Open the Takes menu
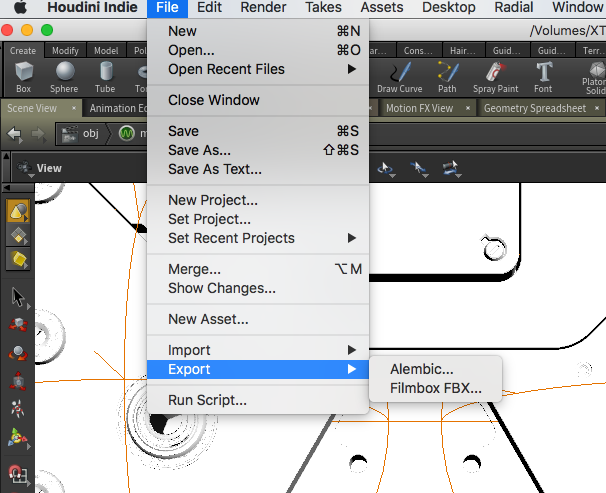The width and height of the screenshot is (606, 493). 323,7
